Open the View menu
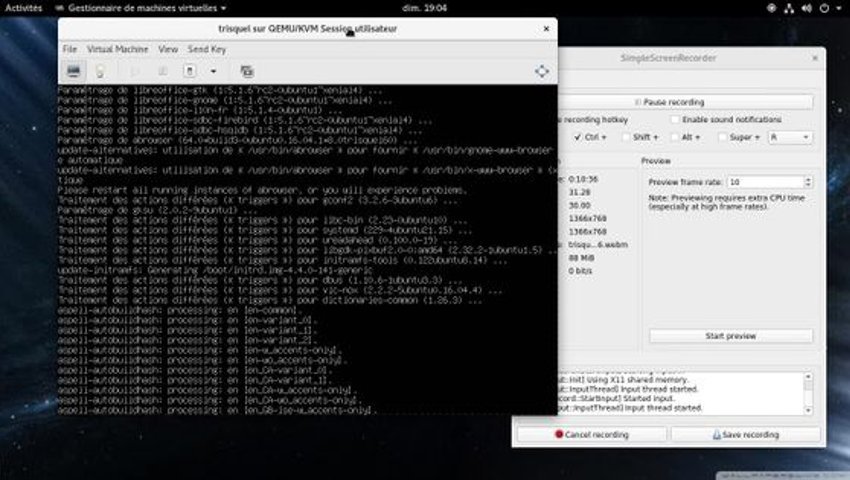Image resolution: width=850 pixels, height=480 pixels. point(168,49)
